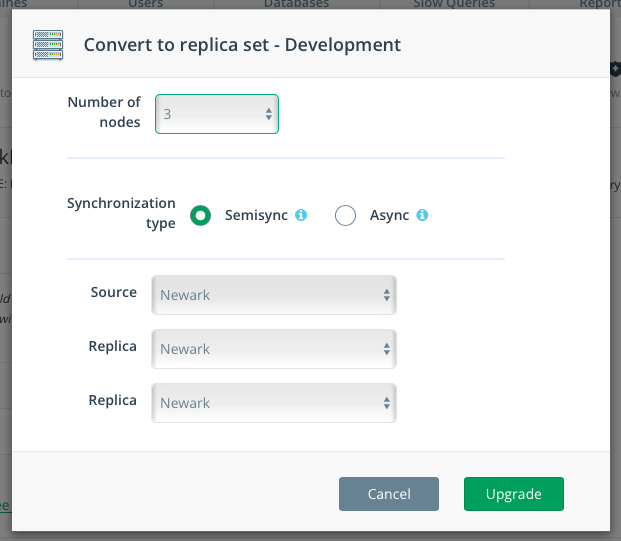This screenshot has width=621, height=541.
Task: Switch to the Reports tab
Action: pos(600,4)
